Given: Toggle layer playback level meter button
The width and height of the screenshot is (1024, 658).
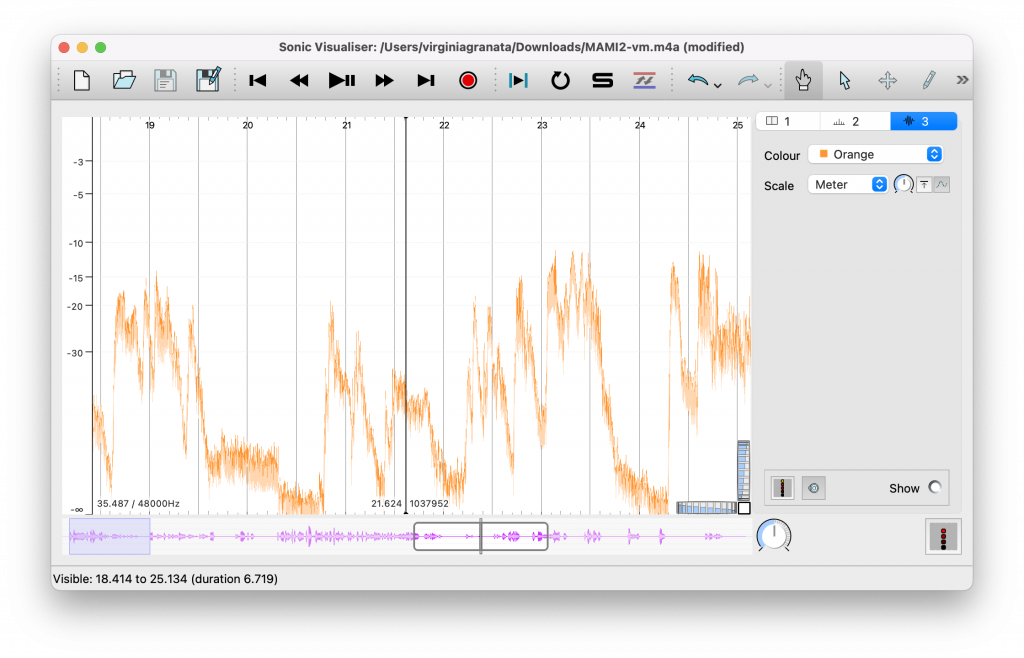Looking at the screenshot, I should point(782,488).
